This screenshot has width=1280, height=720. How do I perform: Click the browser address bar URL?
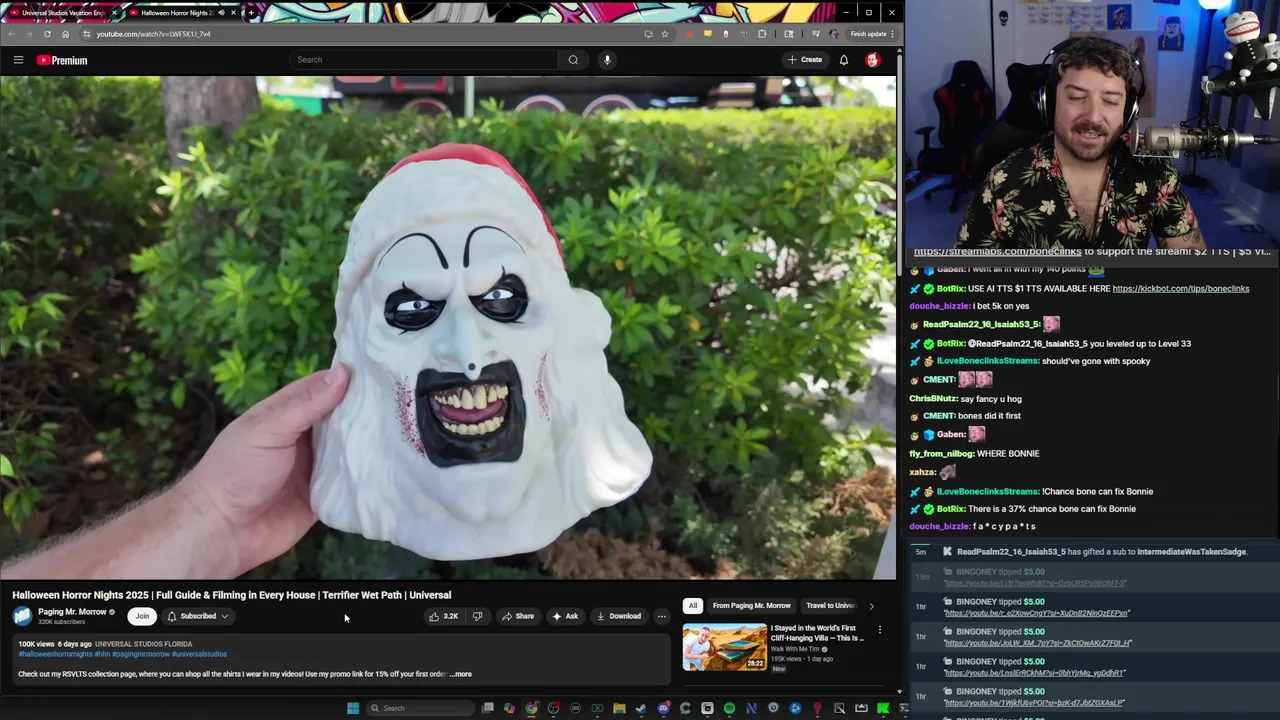[153, 34]
